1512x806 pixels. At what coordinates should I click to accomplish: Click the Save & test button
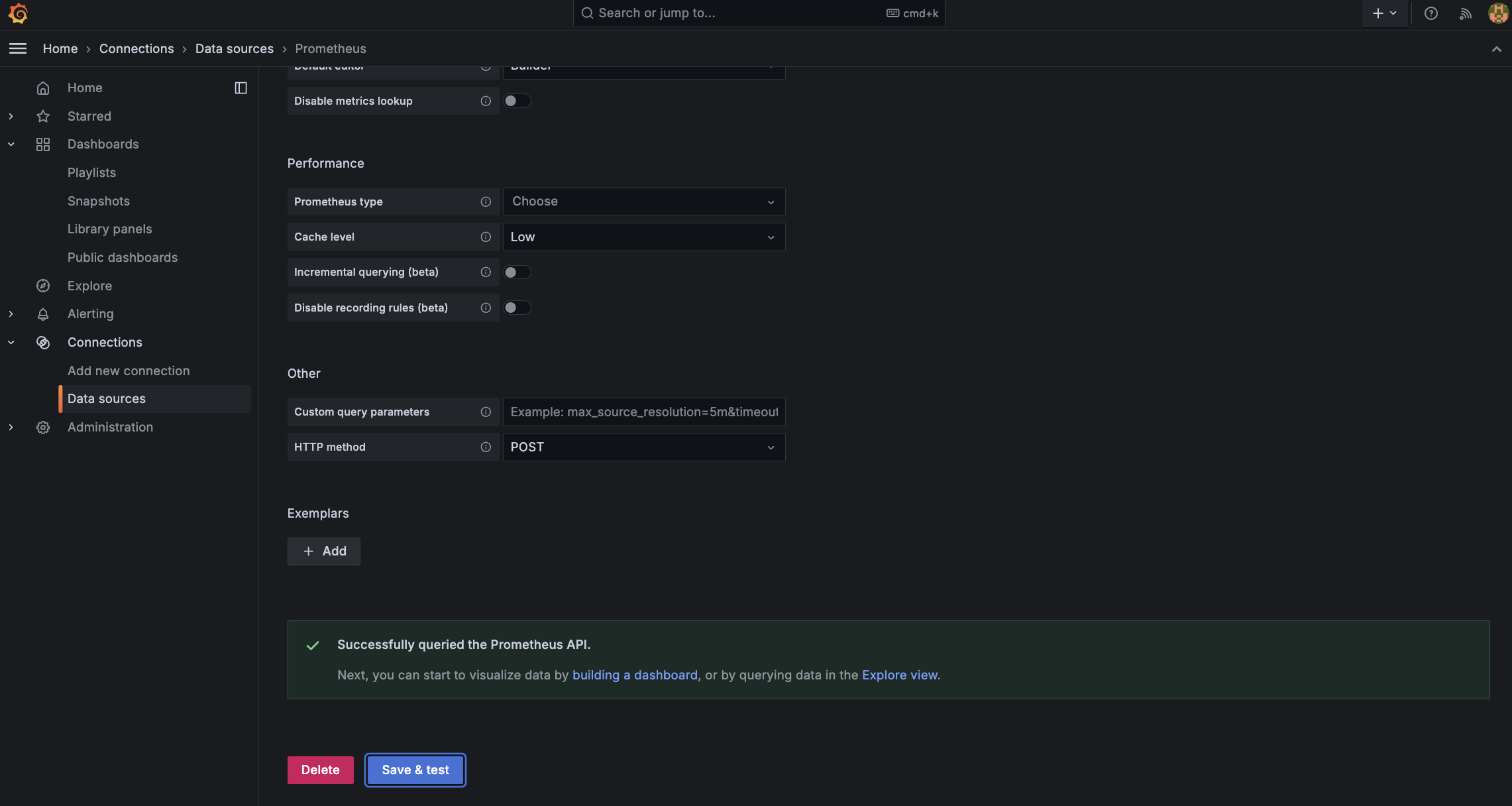click(x=415, y=770)
